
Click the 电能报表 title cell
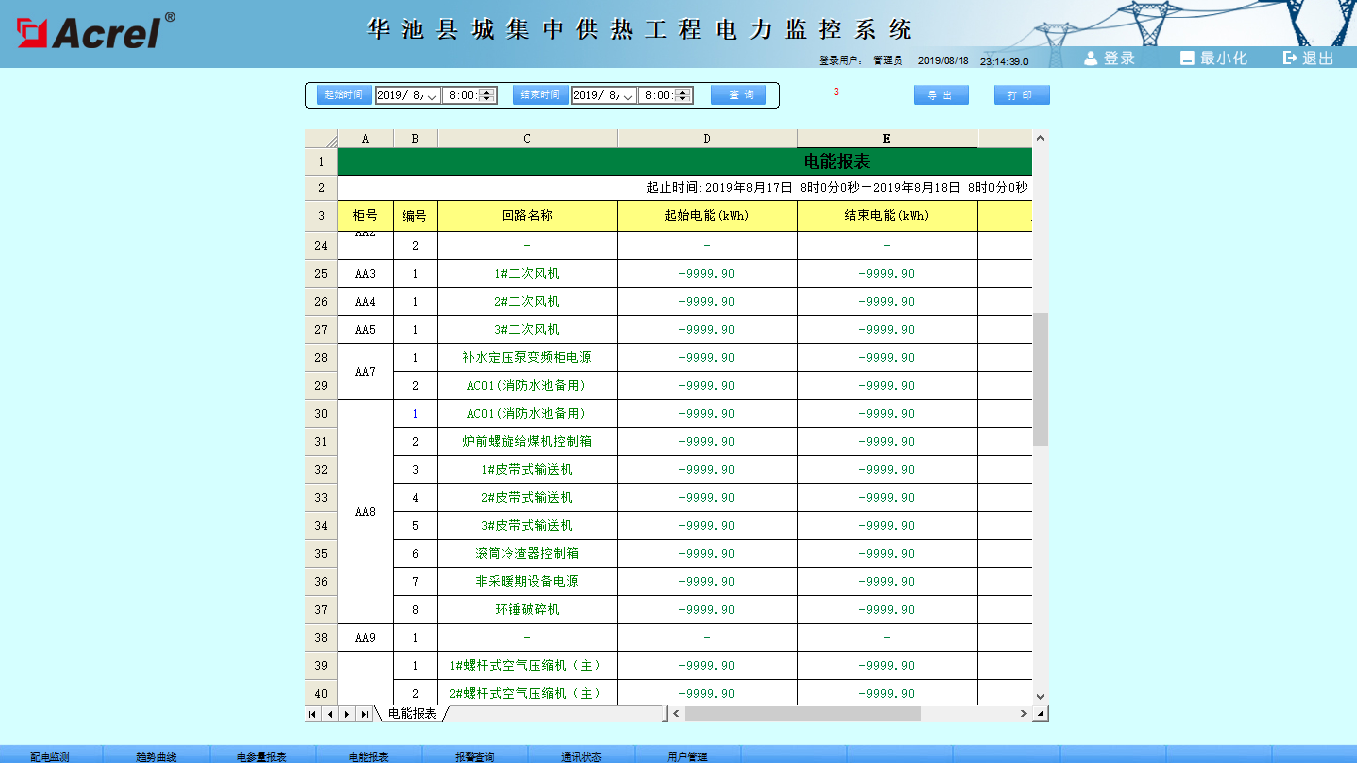685,162
